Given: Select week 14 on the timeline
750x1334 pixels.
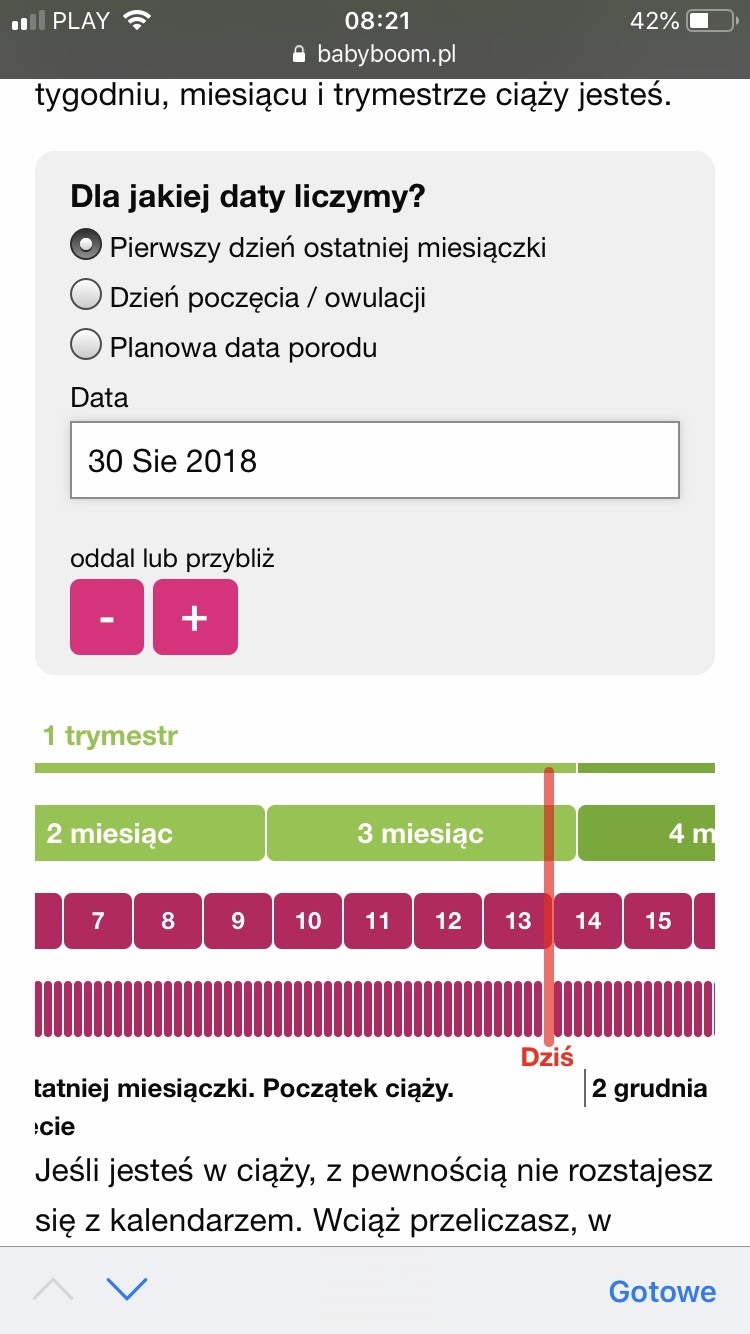Looking at the screenshot, I should click(588, 921).
